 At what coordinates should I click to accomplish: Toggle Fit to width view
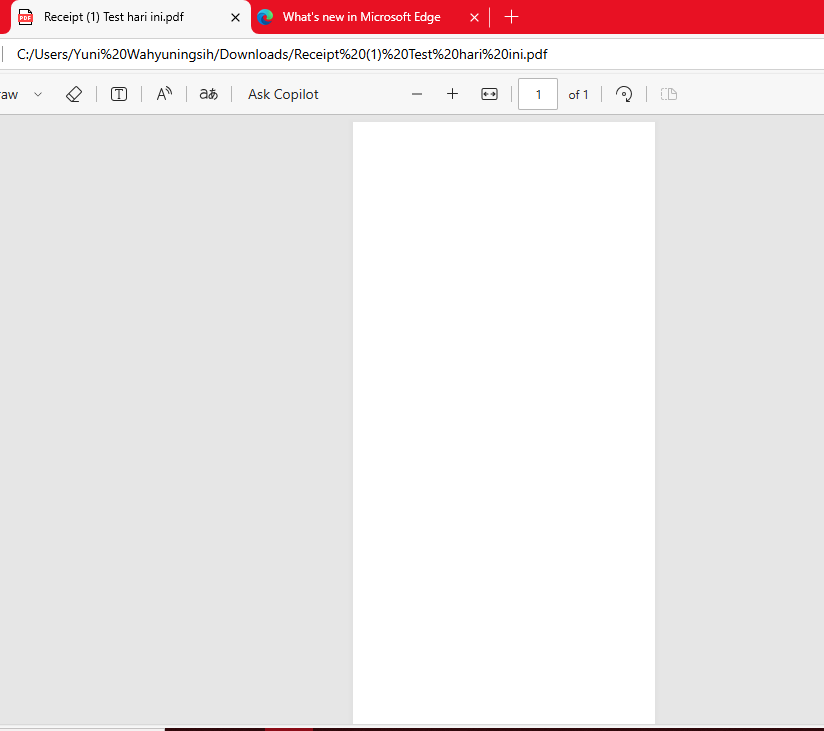pyautogui.click(x=489, y=95)
